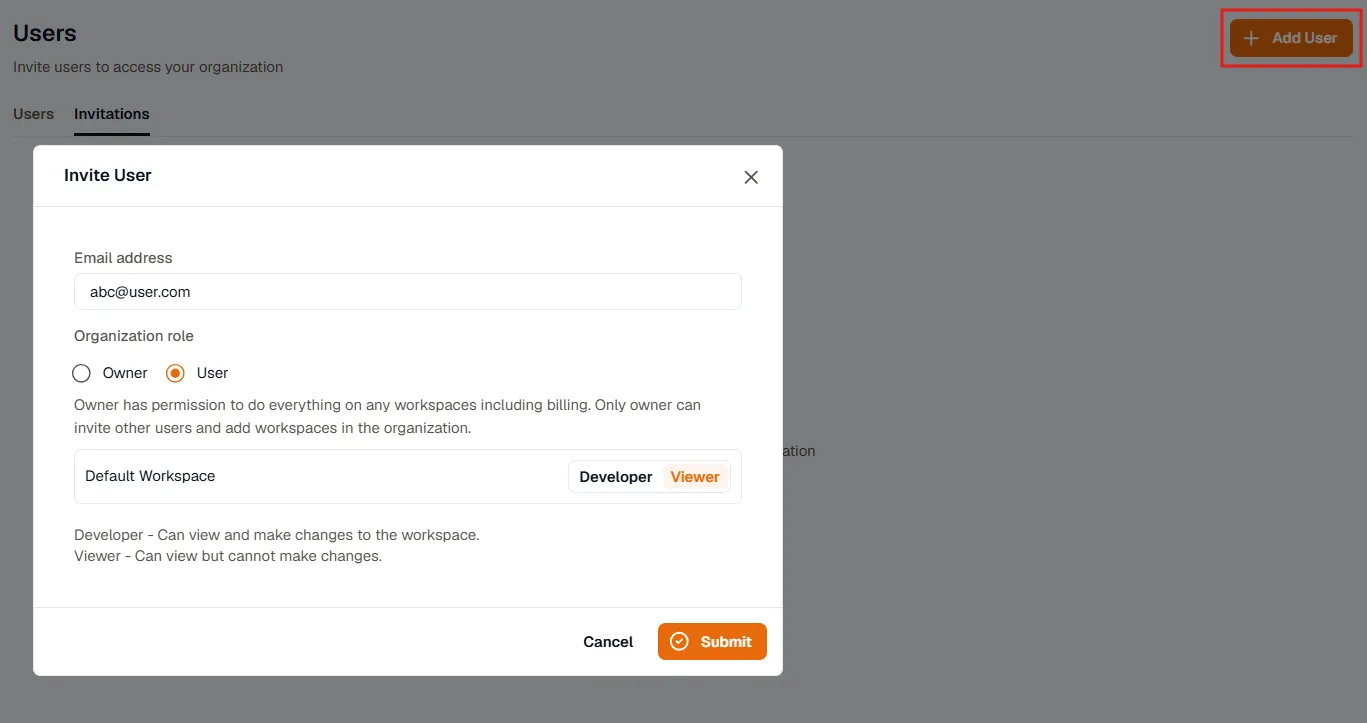Cancel the Invite User dialog
This screenshot has height=723, width=1367.
(x=608, y=642)
